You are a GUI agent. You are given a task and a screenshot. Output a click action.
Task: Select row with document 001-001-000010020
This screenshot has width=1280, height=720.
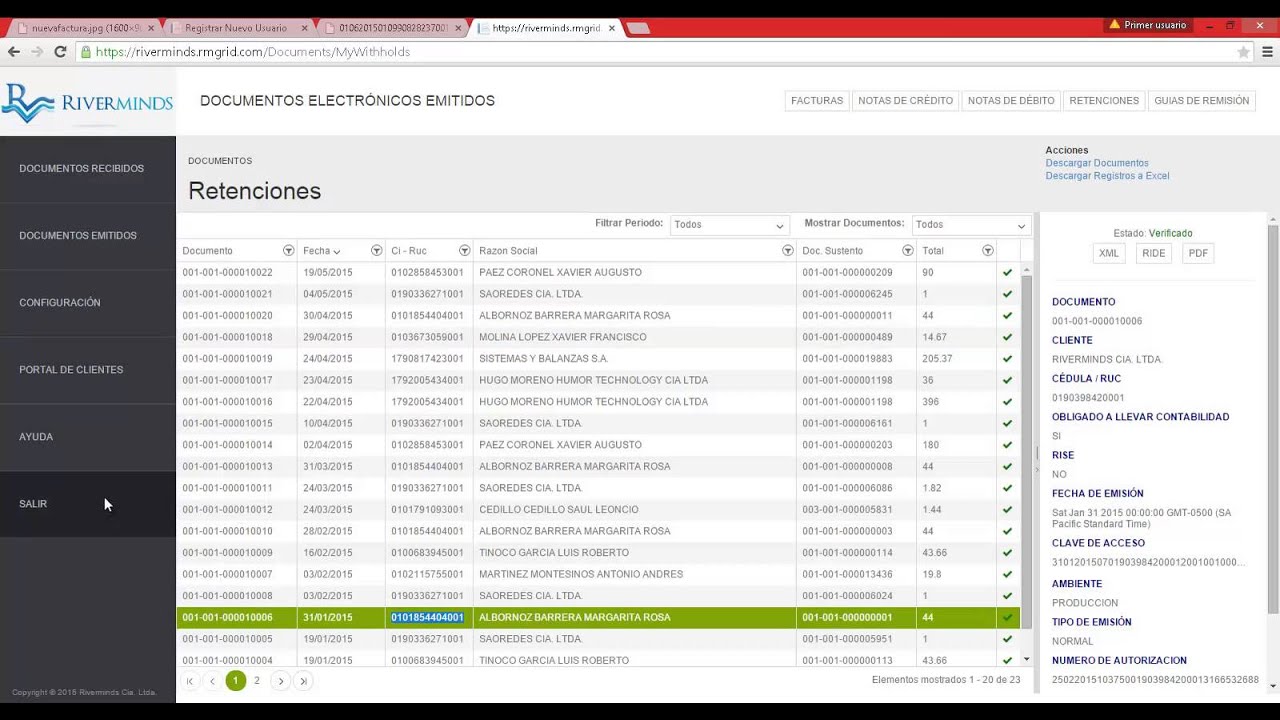(x=599, y=316)
